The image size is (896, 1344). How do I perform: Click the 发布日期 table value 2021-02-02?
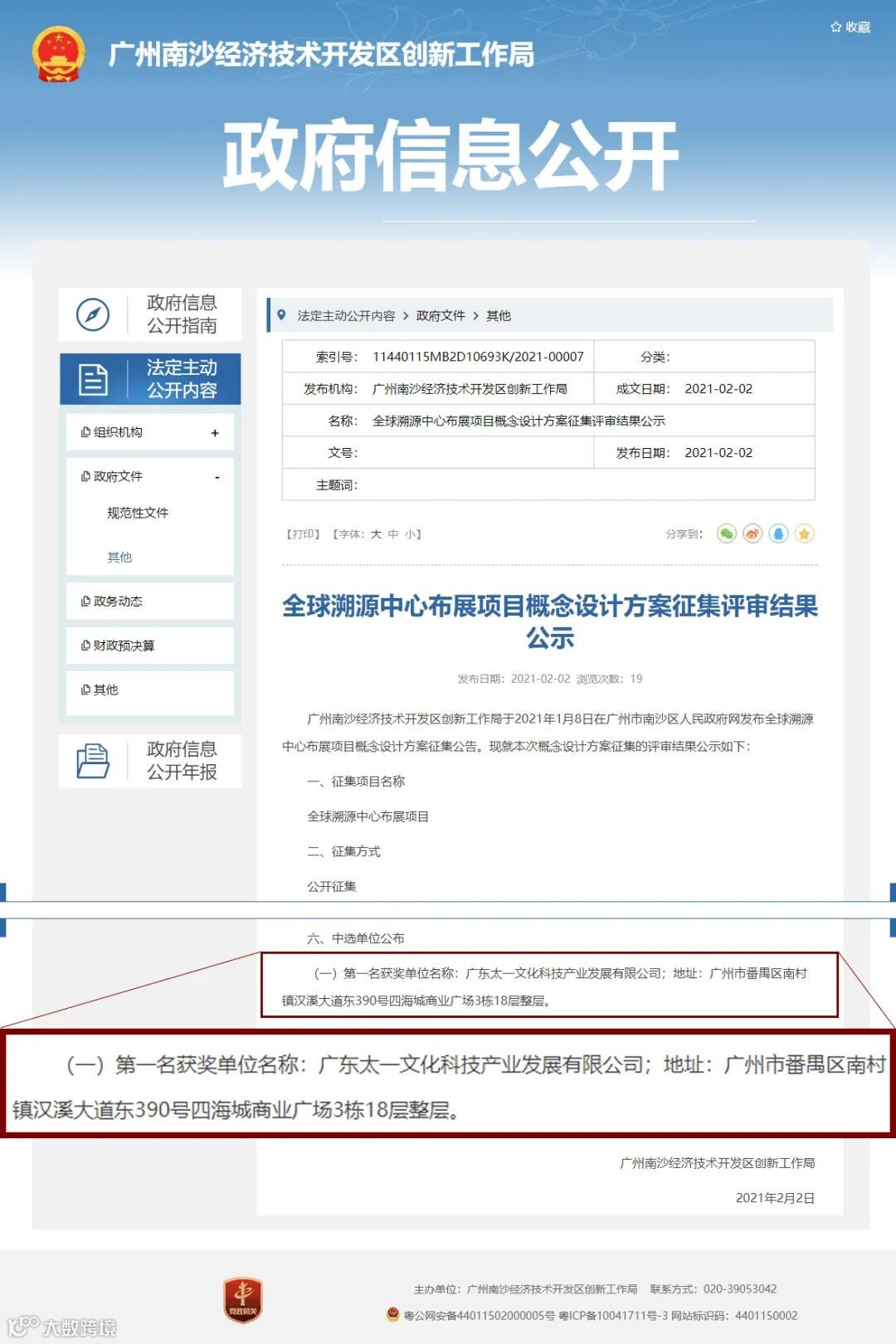point(718,453)
